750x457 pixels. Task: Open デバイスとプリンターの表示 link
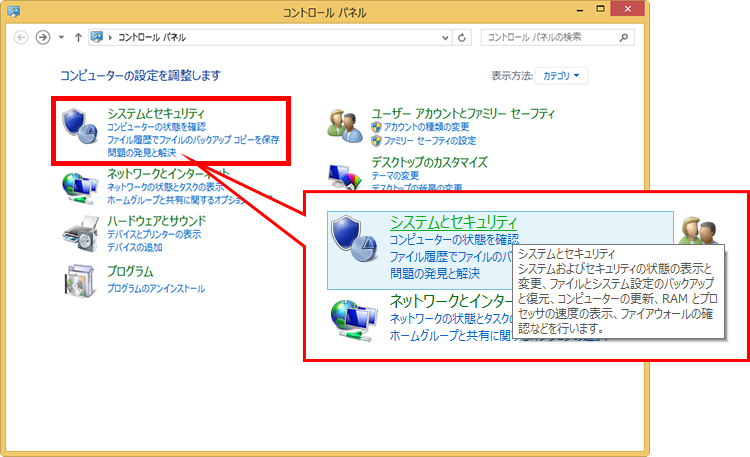tap(154, 234)
